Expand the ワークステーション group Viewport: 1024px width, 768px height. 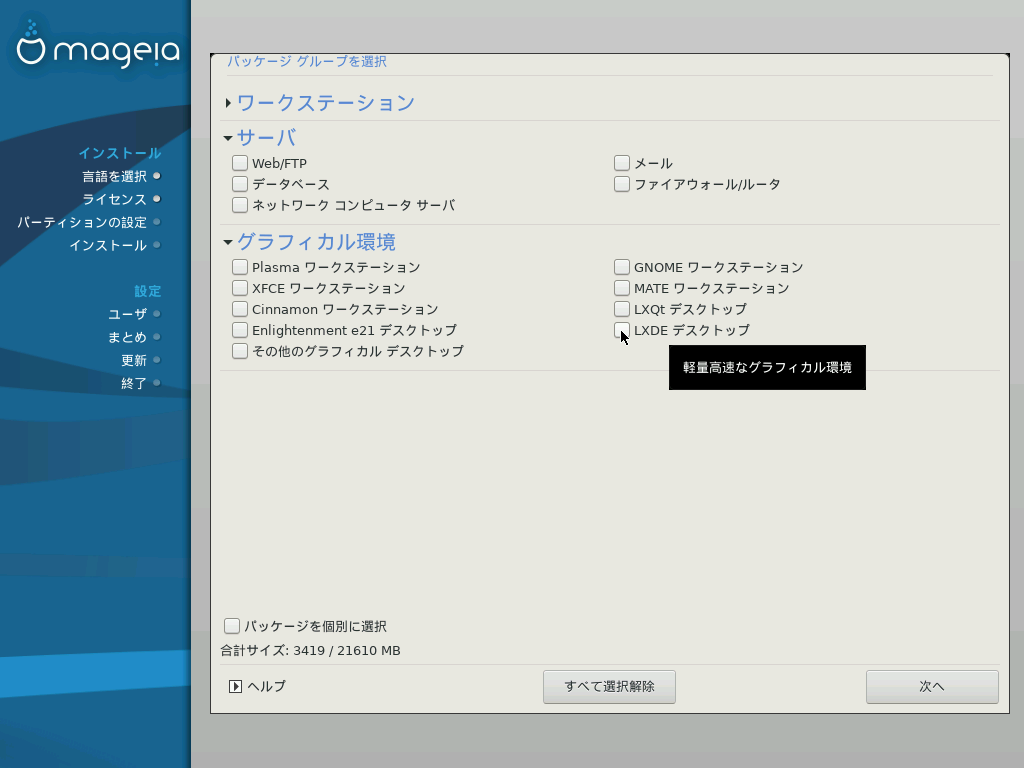[228, 103]
